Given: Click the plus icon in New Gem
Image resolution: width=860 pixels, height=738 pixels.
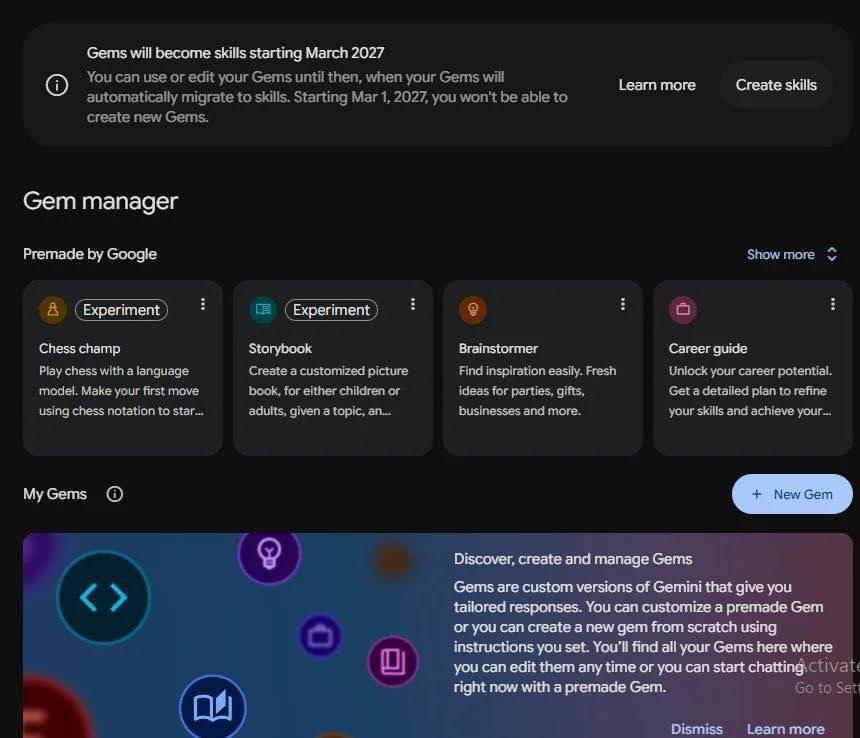Looking at the screenshot, I should 756,494.
